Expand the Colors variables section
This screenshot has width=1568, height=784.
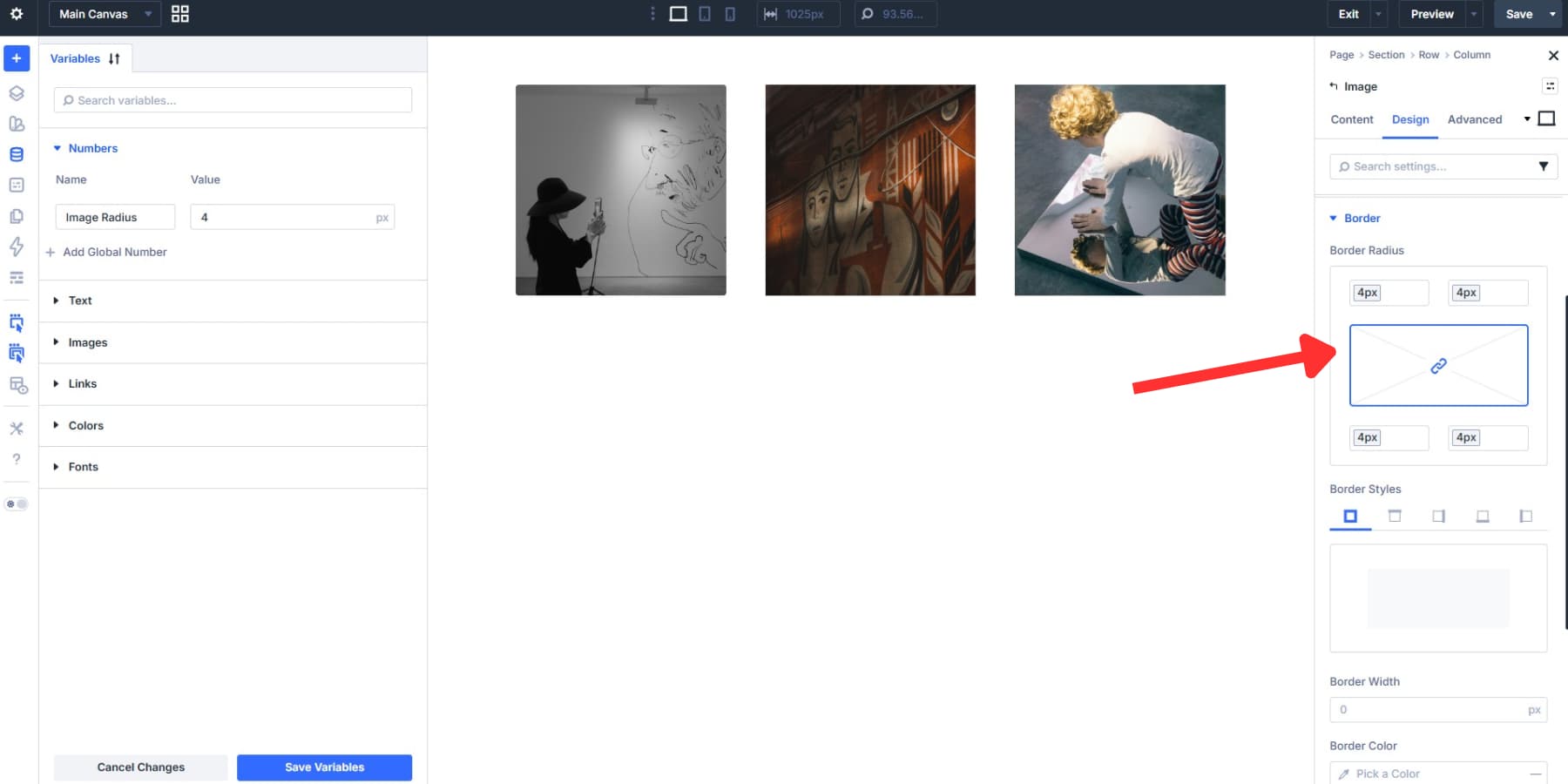coord(85,425)
